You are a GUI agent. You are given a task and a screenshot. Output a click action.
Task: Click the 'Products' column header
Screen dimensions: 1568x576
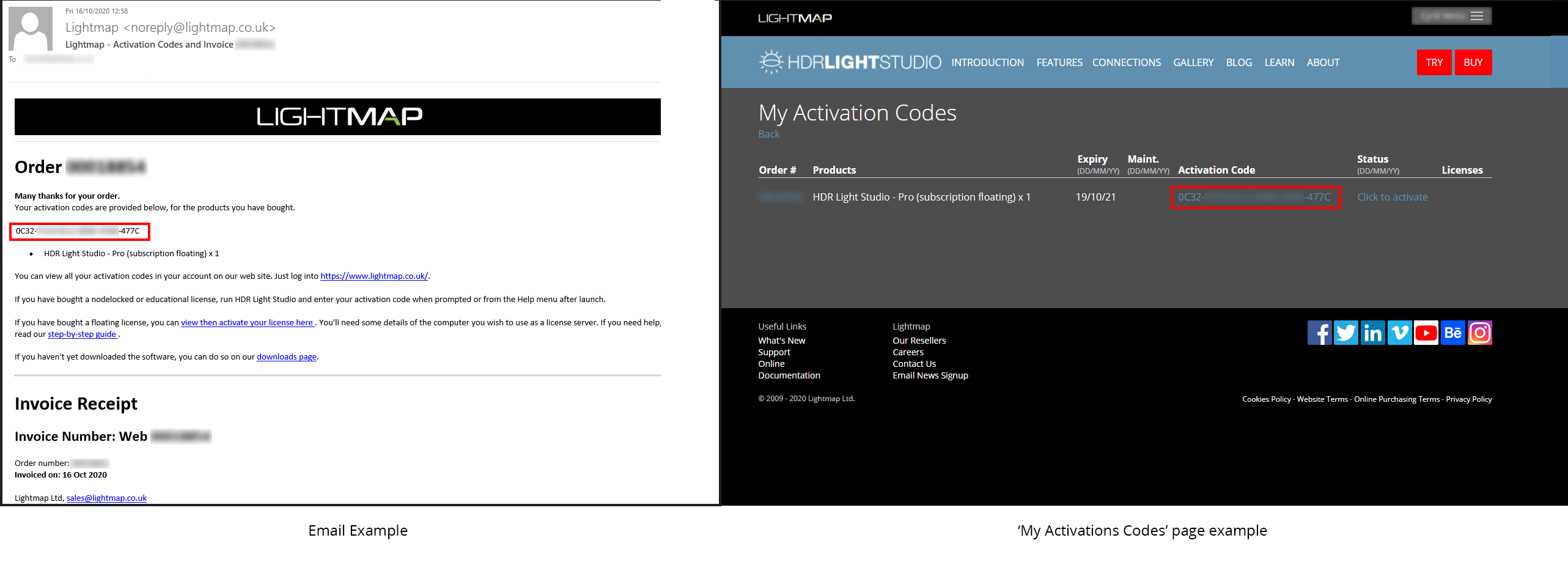[834, 170]
